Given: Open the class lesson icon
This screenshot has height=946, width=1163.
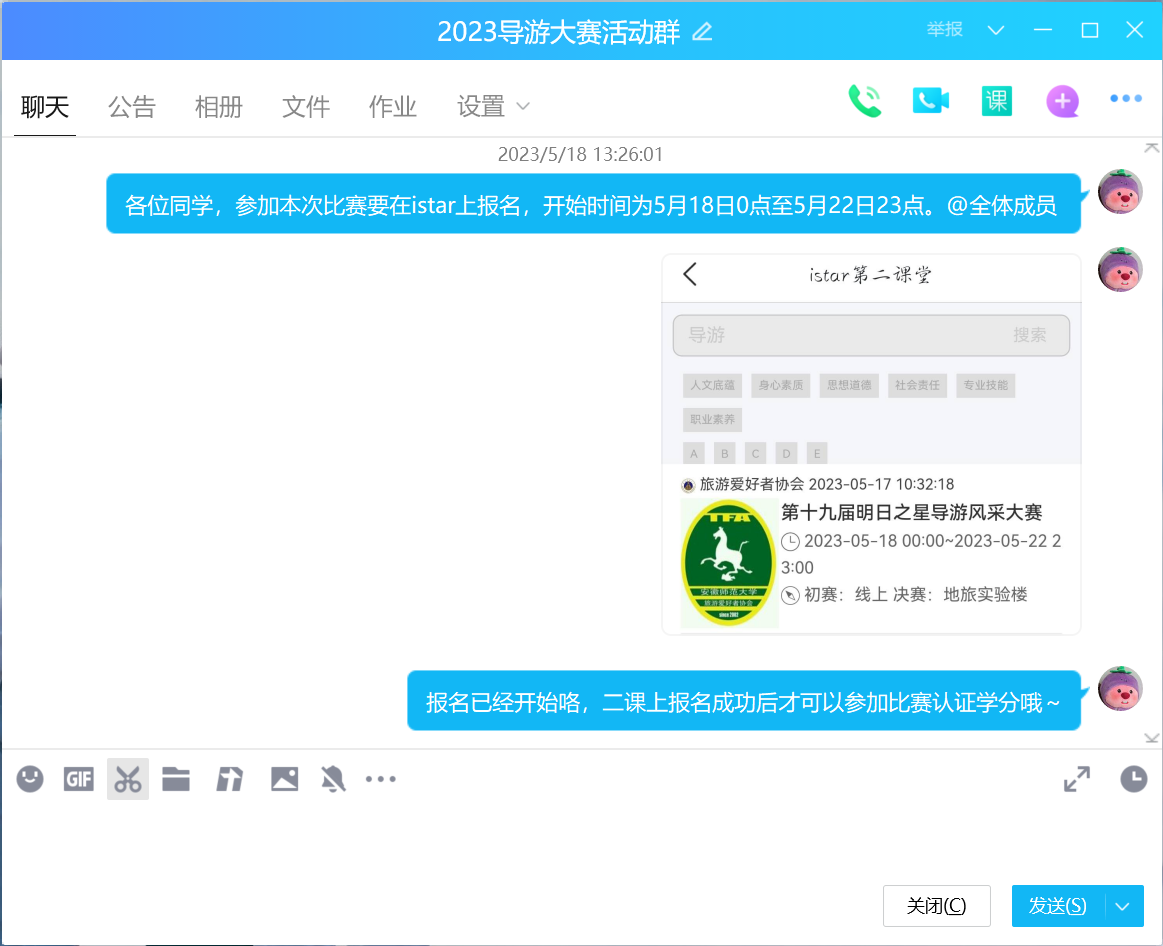Looking at the screenshot, I should 996,101.
